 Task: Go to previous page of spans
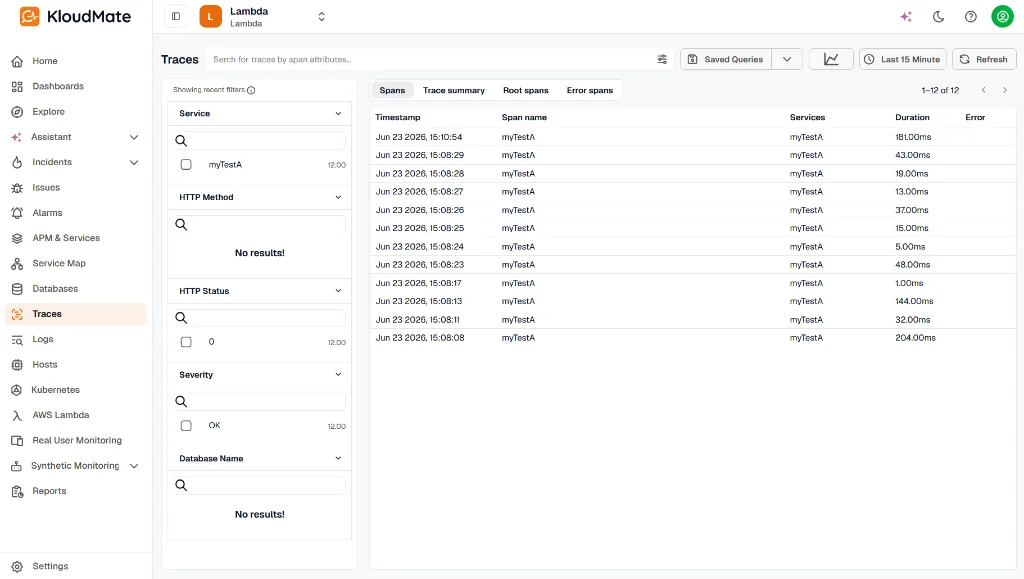pos(984,90)
